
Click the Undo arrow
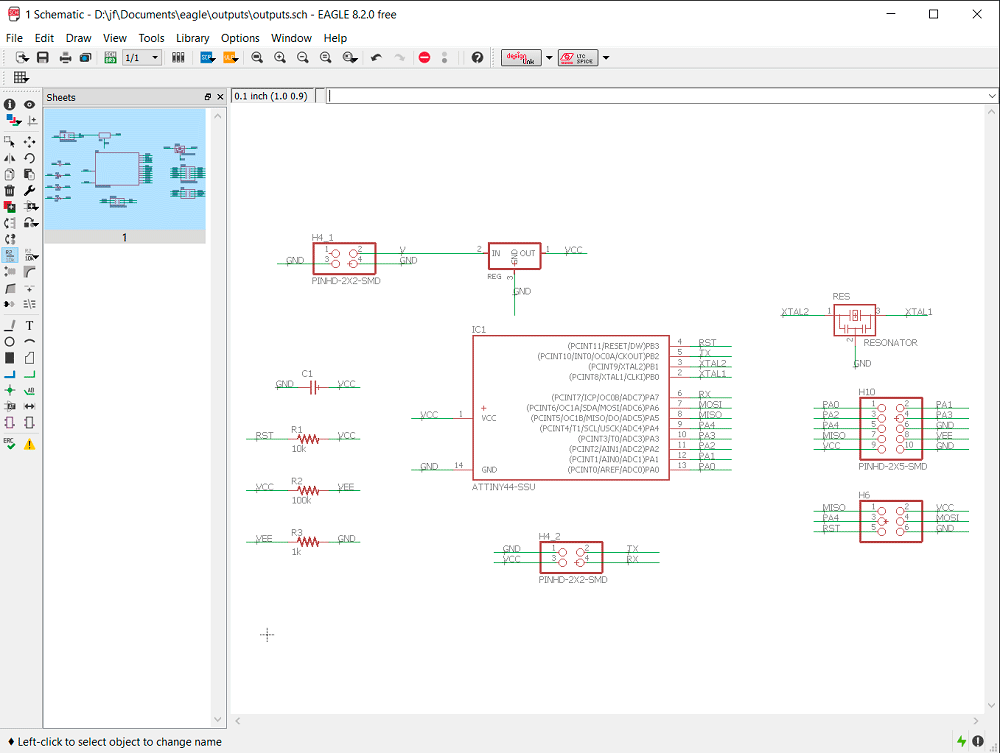tap(376, 57)
